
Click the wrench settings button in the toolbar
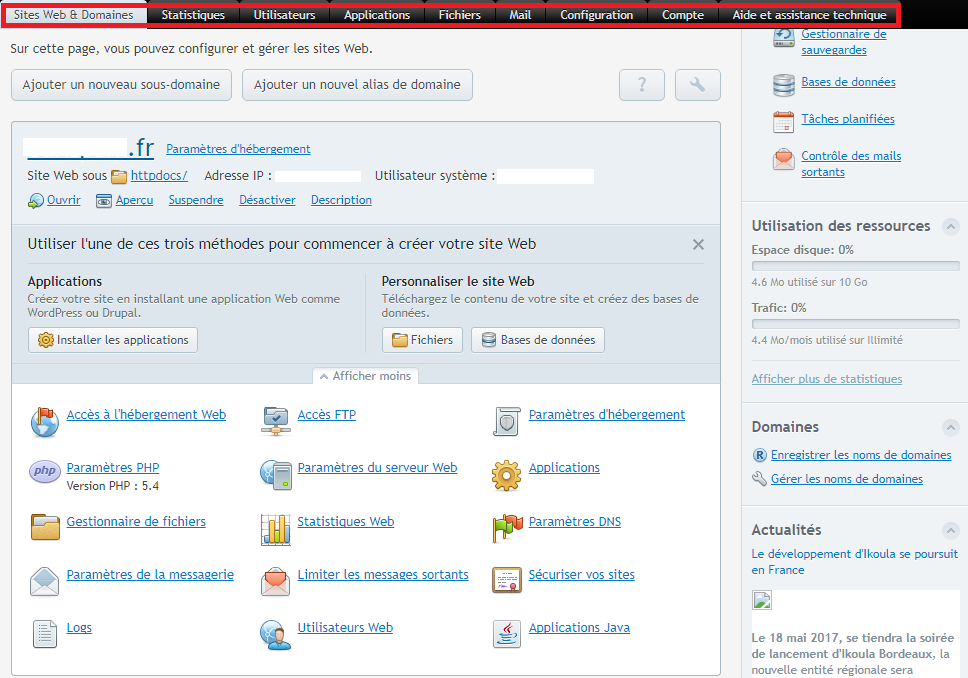click(x=698, y=85)
